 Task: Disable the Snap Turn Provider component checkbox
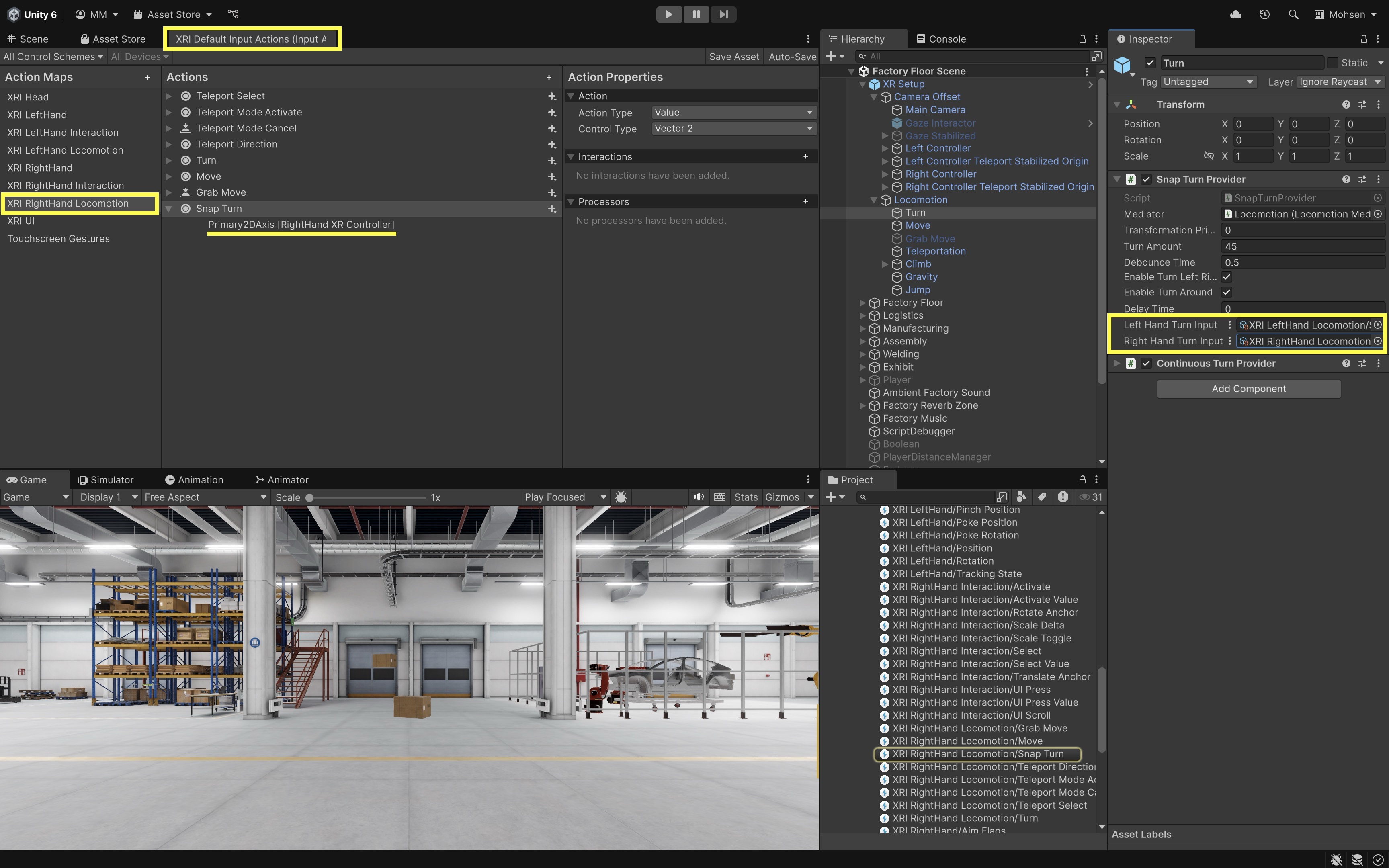tap(1146, 180)
